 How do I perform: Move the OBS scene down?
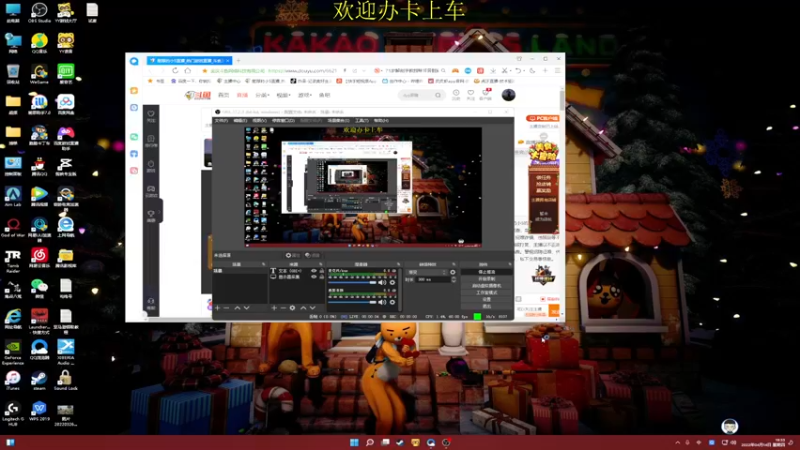point(246,308)
